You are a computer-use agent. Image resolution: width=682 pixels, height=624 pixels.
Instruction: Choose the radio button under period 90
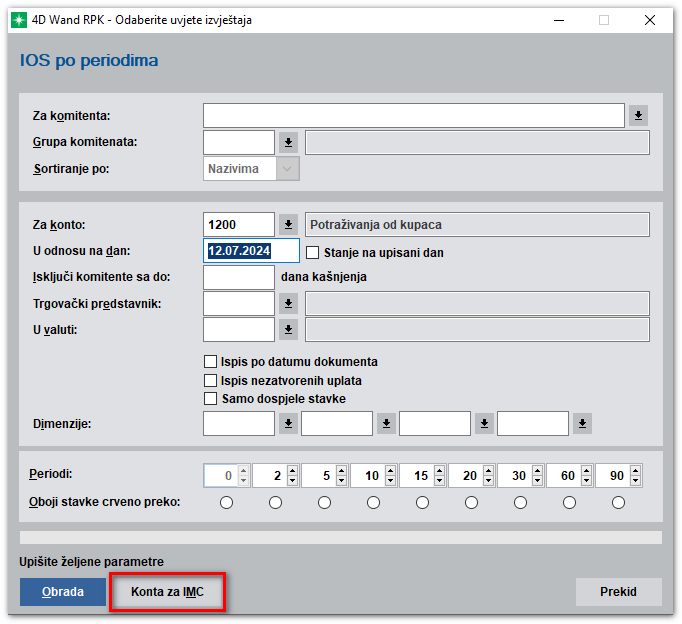click(618, 502)
